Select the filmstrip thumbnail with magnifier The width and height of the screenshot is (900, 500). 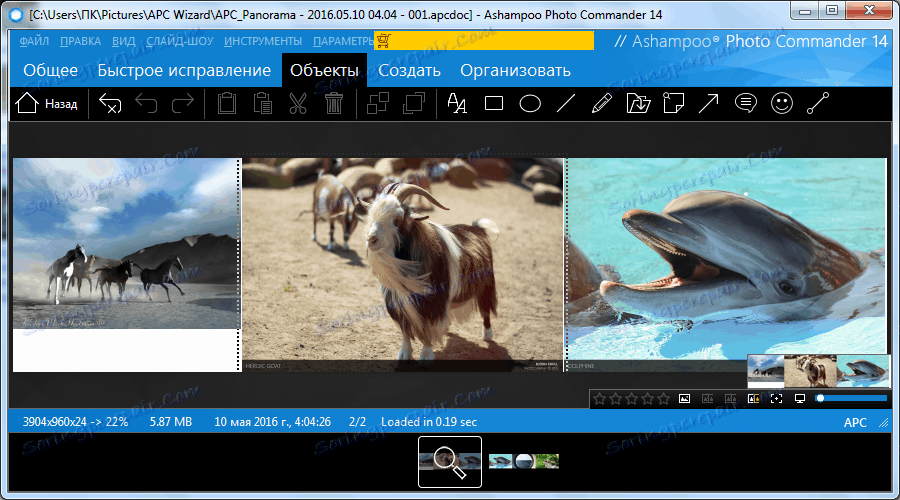click(450, 462)
